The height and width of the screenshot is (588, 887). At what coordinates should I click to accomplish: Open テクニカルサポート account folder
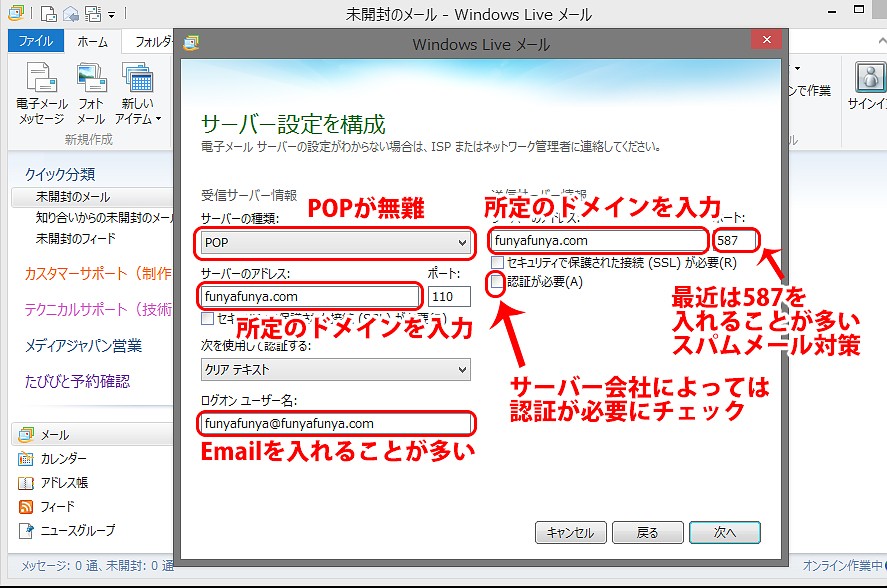pos(98,310)
